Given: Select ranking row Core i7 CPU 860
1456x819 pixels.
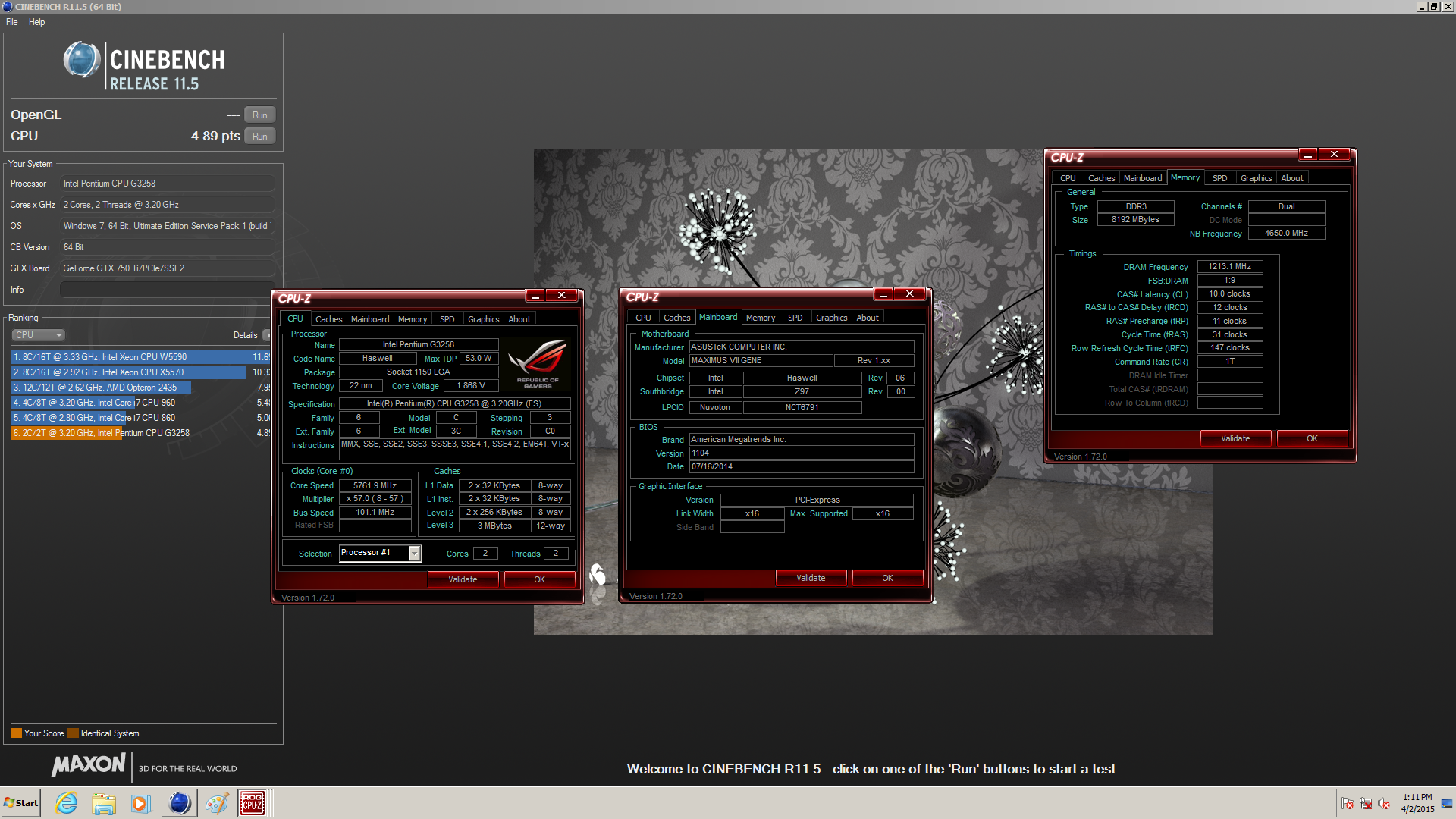Looking at the screenshot, I should 140,418.
